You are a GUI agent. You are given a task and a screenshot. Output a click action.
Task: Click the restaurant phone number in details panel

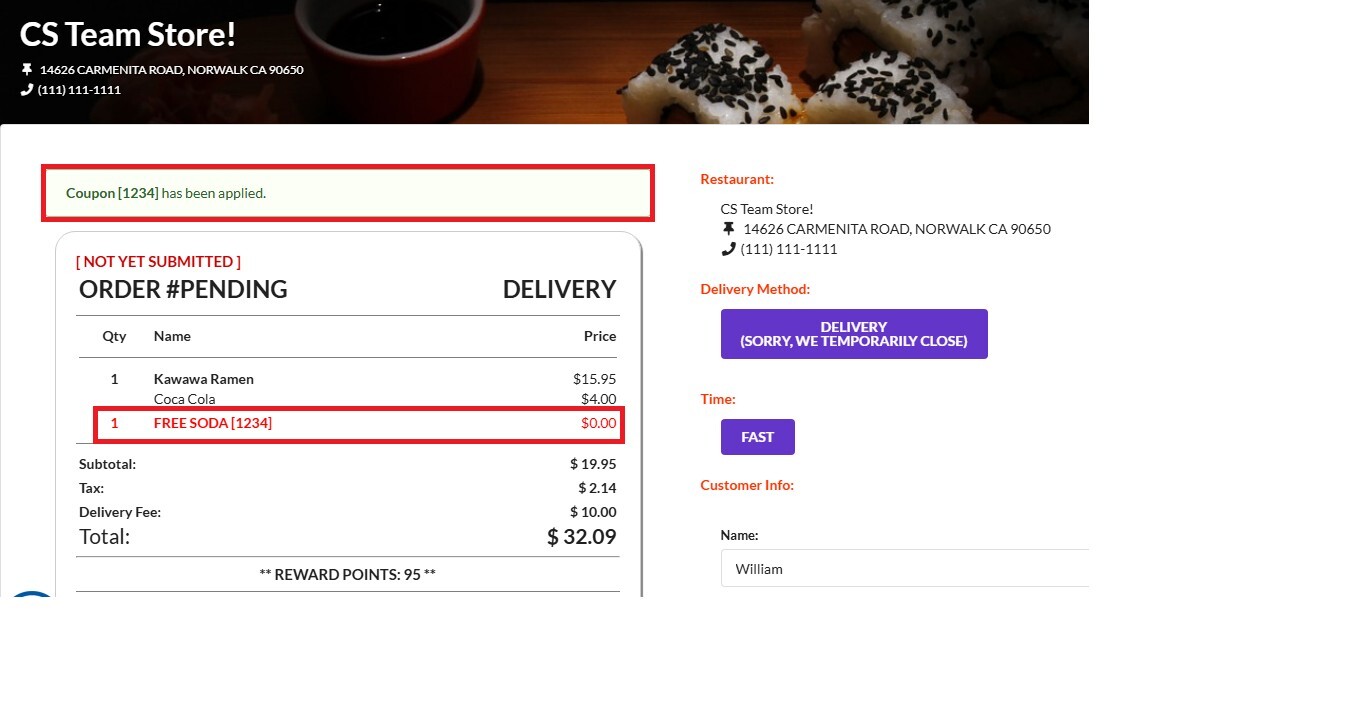click(x=789, y=249)
